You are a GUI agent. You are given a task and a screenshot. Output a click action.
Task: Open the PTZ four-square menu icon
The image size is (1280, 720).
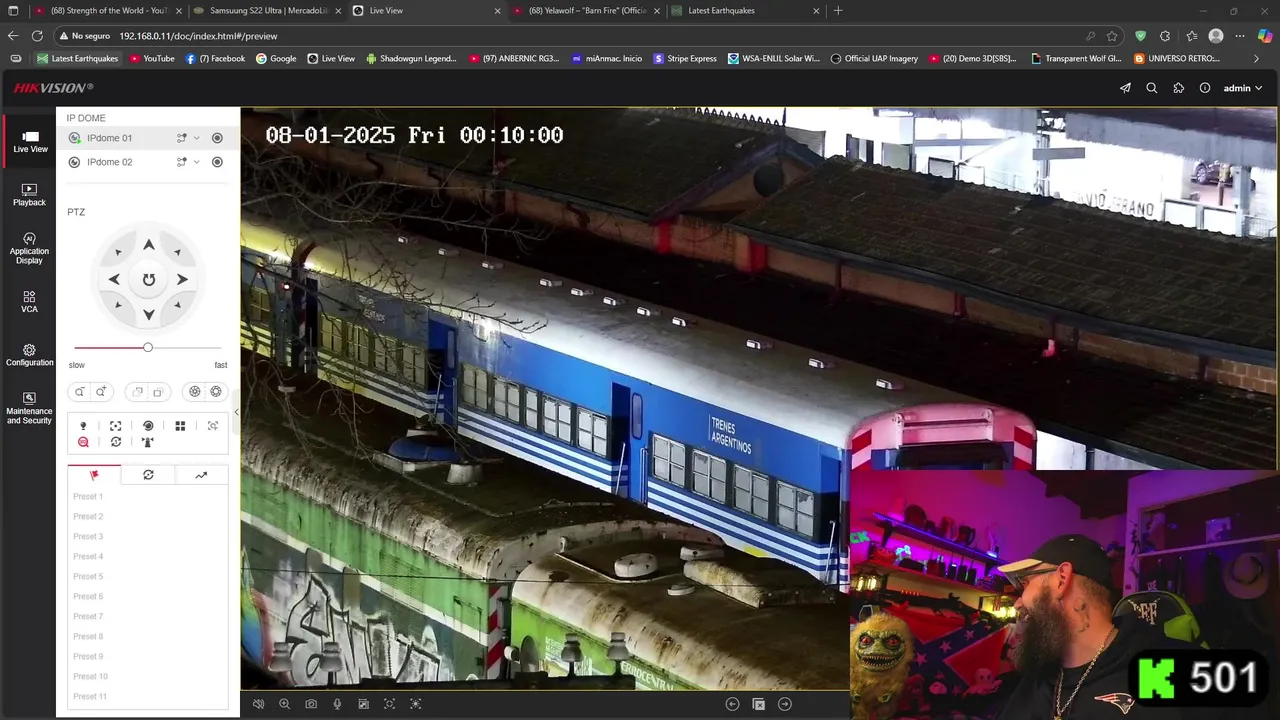point(180,426)
